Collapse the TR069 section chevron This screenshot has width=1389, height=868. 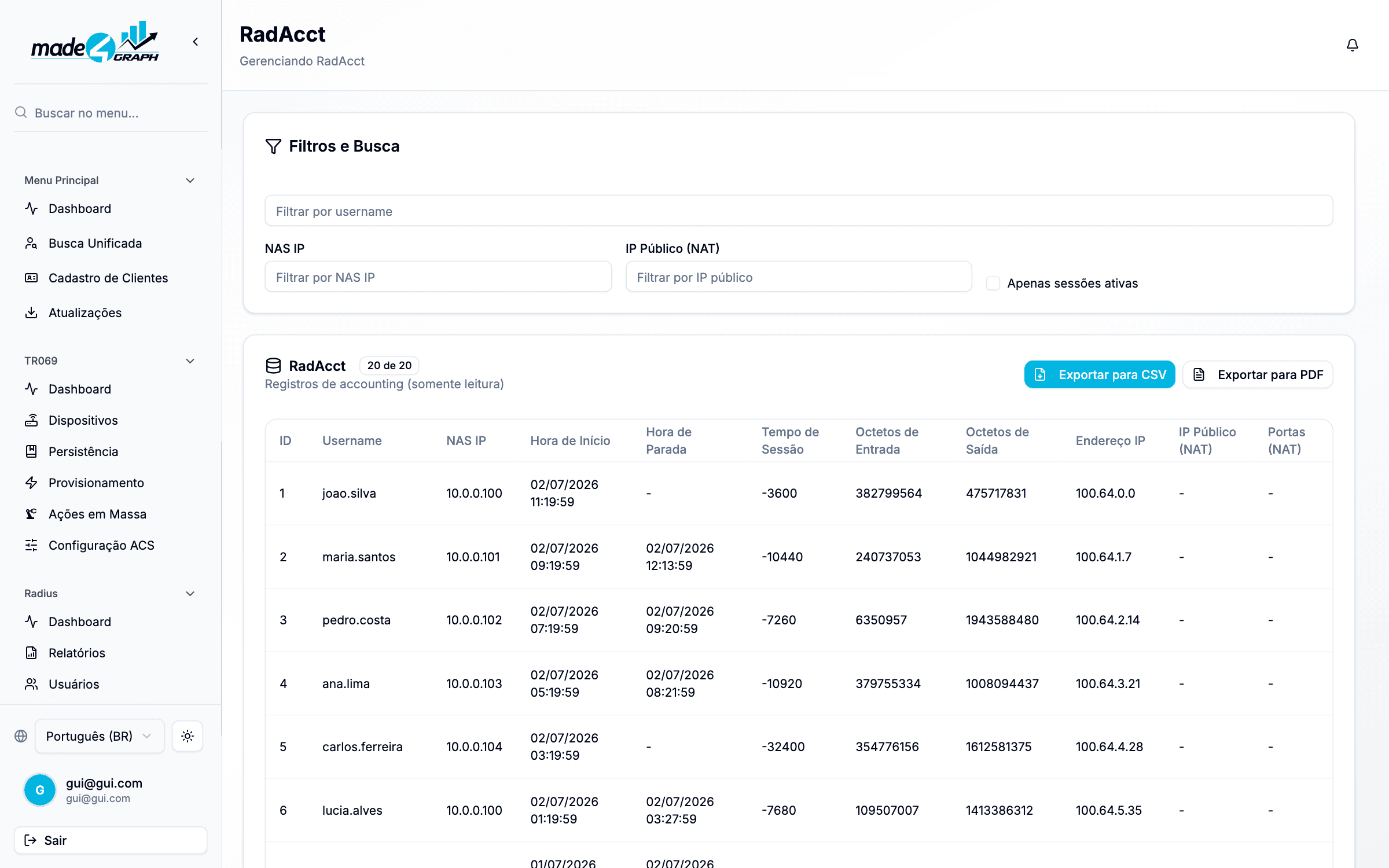[x=190, y=361]
